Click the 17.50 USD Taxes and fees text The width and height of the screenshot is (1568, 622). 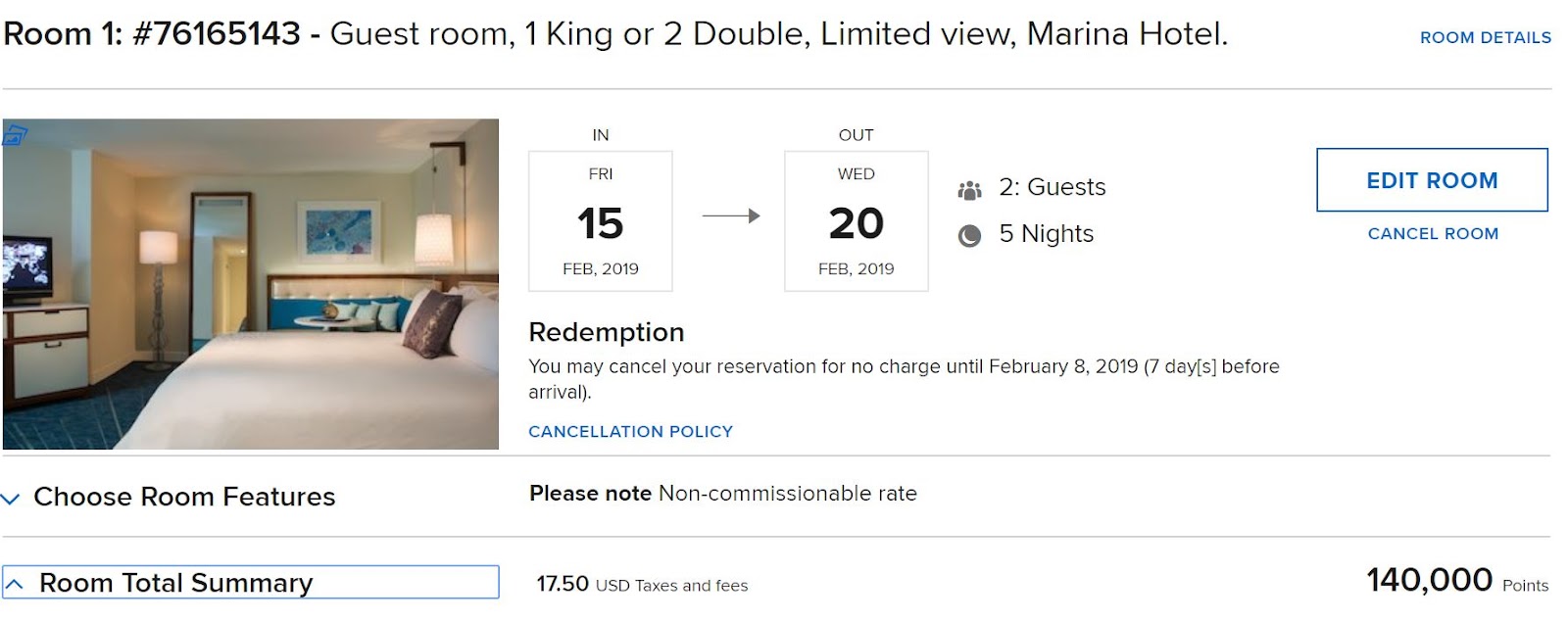[x=642, y=585]
